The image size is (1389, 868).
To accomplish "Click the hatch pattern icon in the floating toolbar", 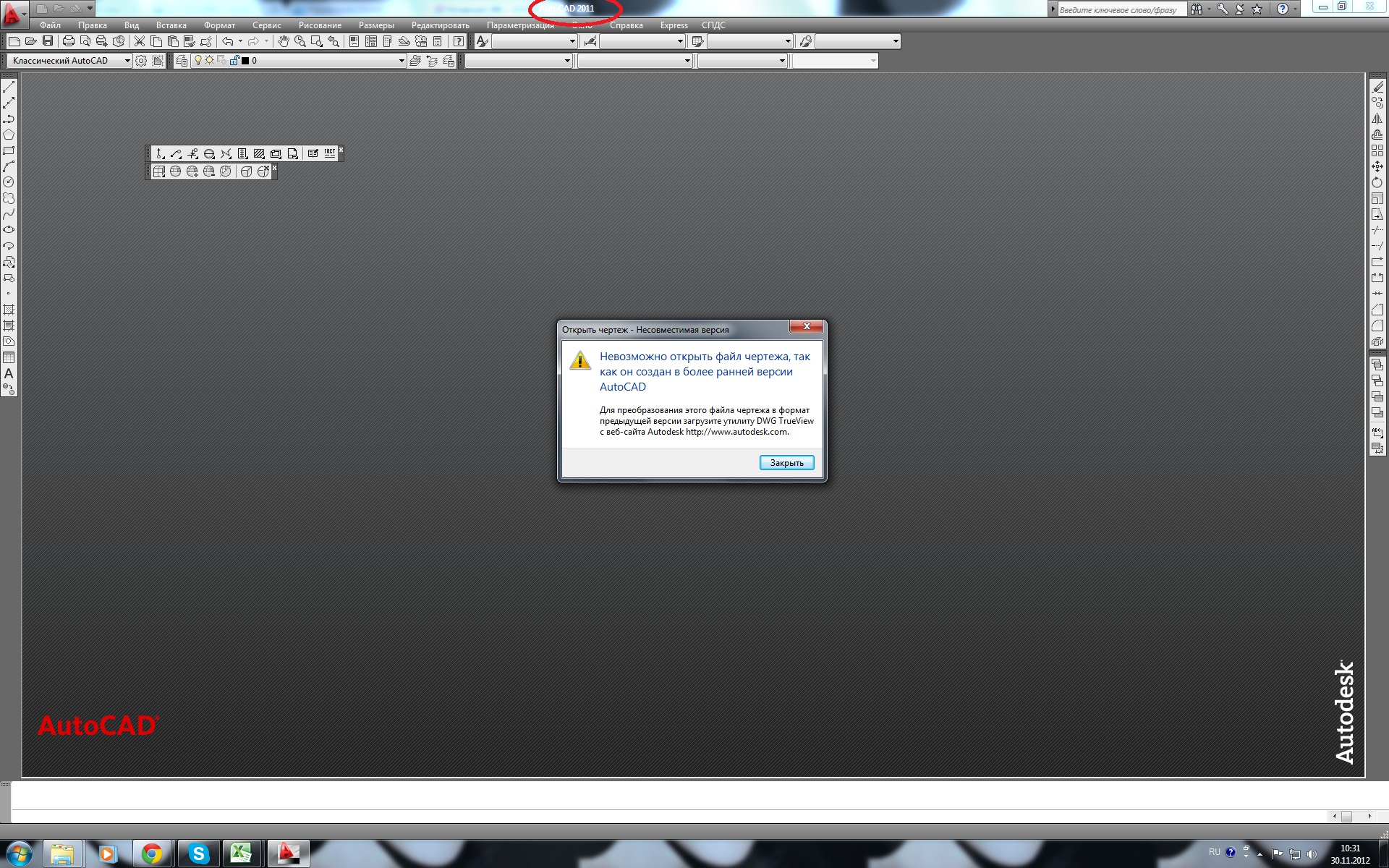I will click(259, 153).
